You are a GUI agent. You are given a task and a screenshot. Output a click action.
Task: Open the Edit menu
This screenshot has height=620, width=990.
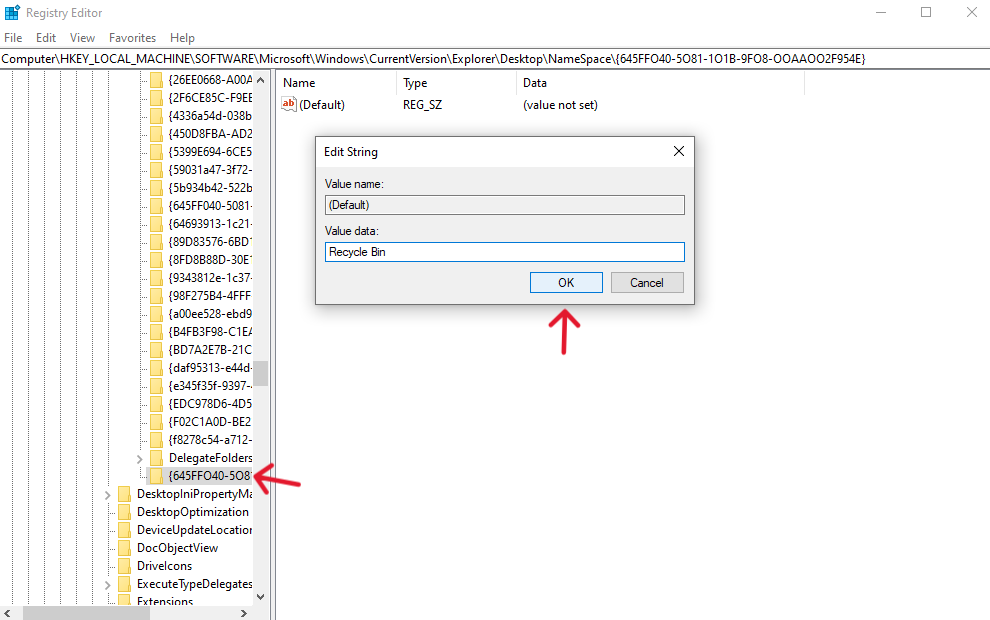(45, 37)
